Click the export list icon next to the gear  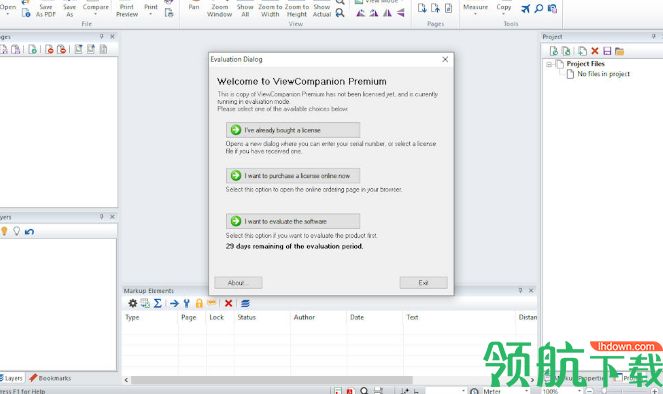point(145,303)
